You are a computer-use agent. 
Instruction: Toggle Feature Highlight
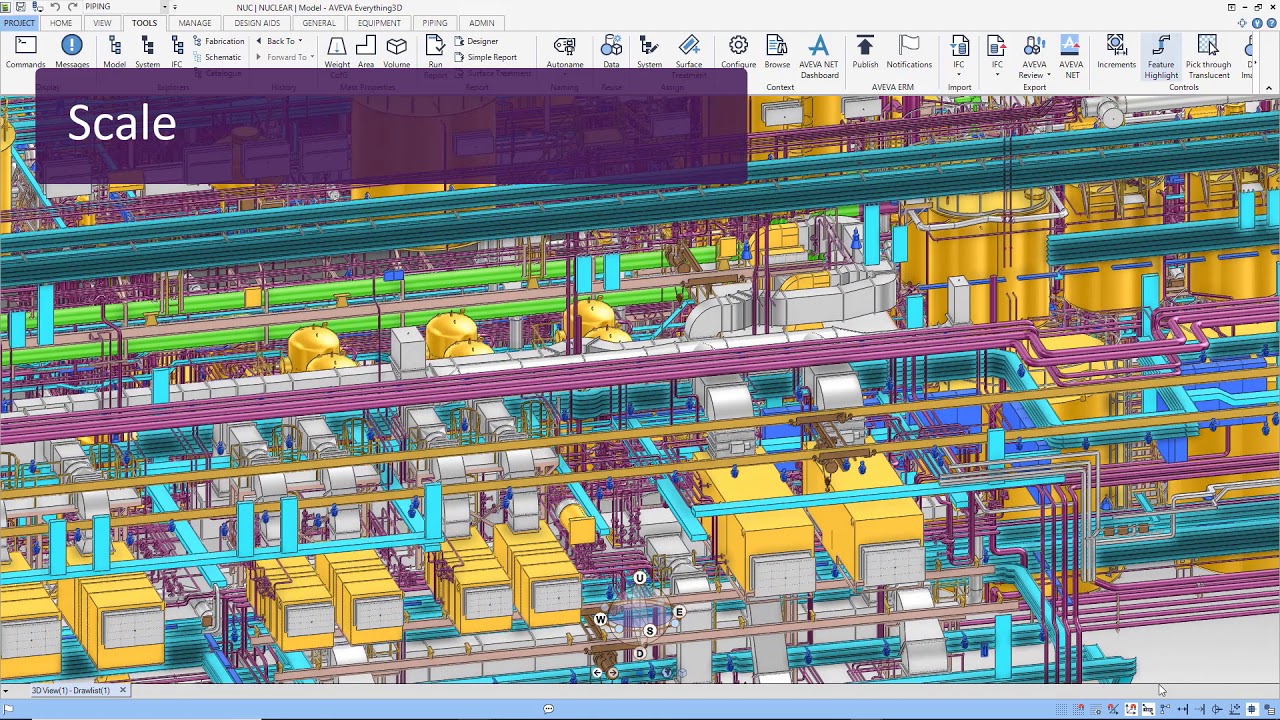[1161, 57]
